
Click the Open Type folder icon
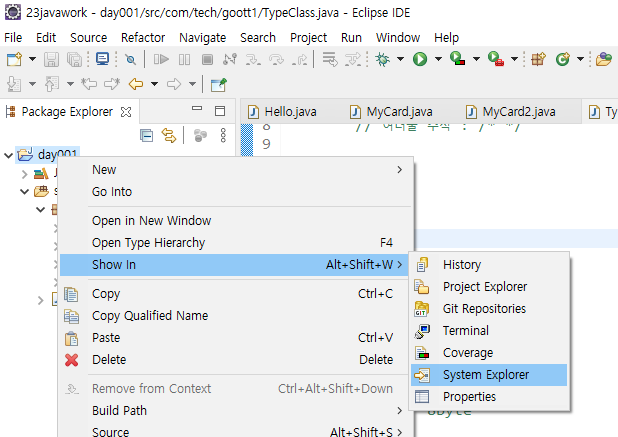[604, 60]
